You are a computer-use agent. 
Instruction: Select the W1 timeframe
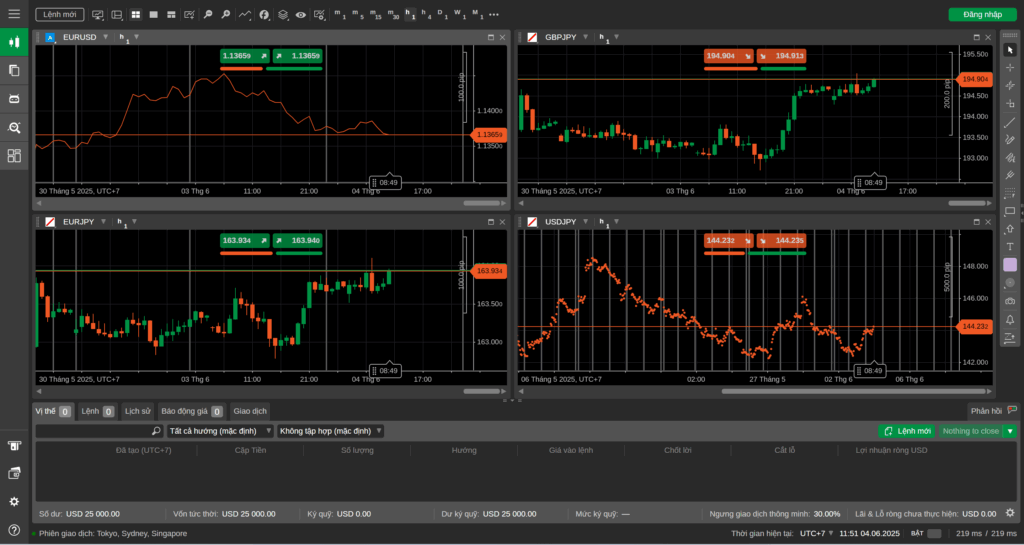[460, 14]
